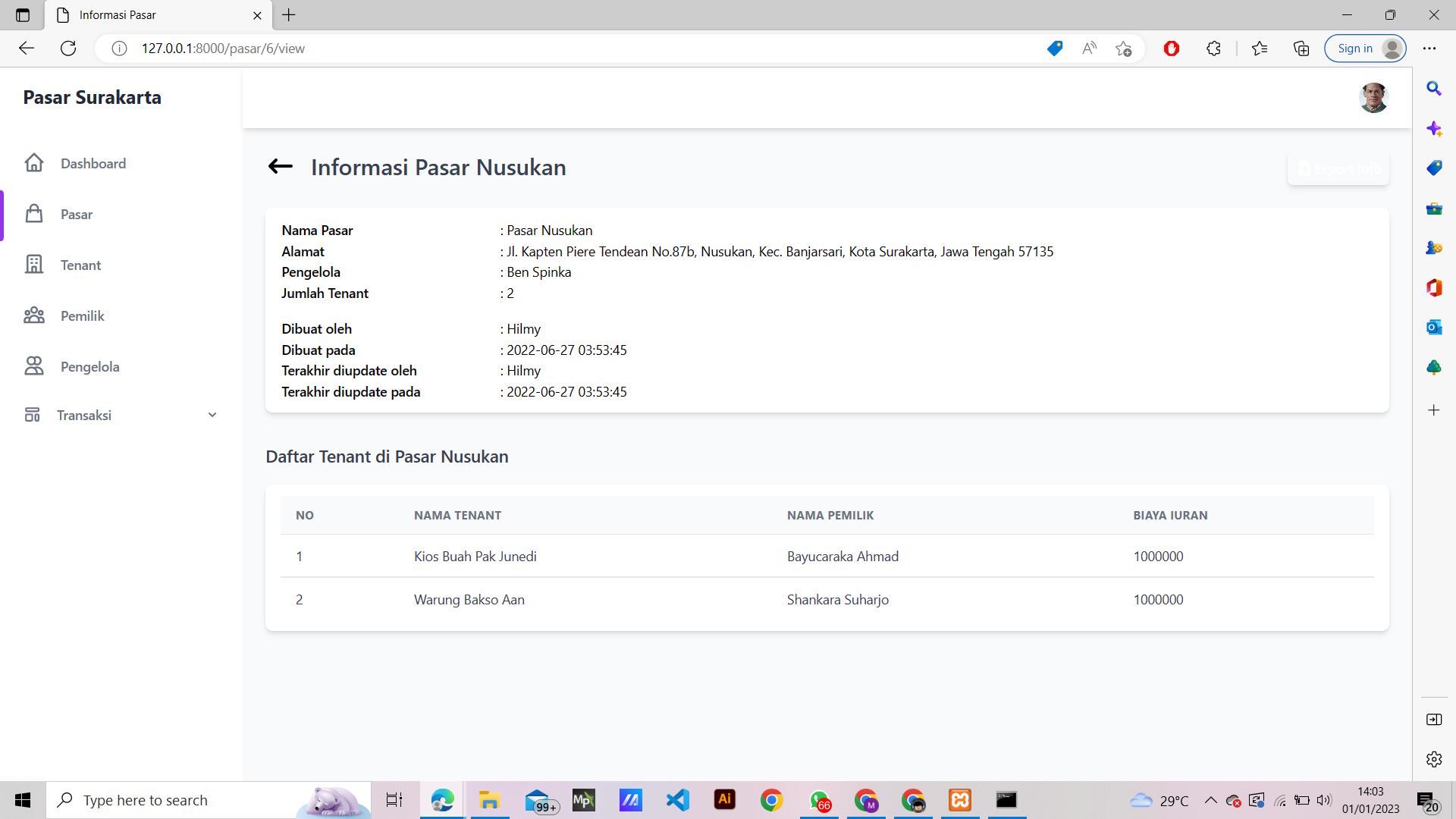
Task: Select the Pasar bag icon in sidebar
Action: pyautogui.click(x=34, y=214)
